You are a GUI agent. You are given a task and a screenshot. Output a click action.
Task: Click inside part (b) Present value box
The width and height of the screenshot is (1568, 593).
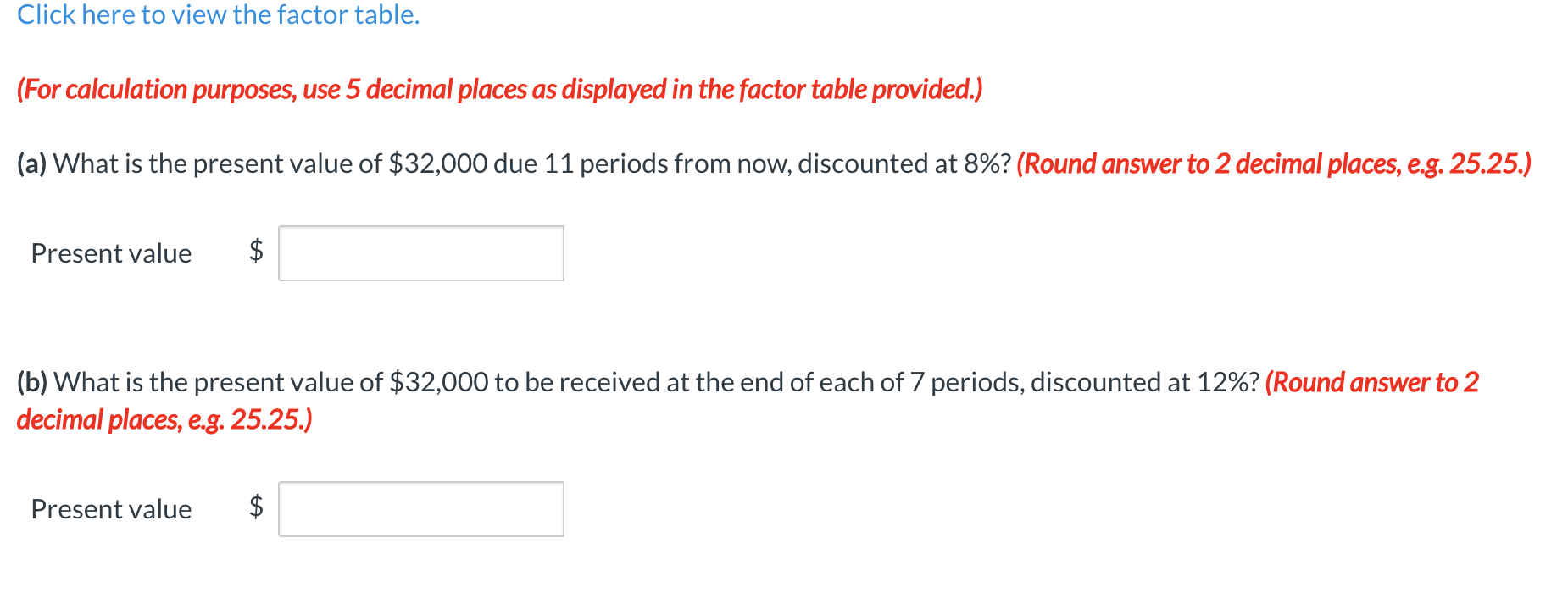420,508
